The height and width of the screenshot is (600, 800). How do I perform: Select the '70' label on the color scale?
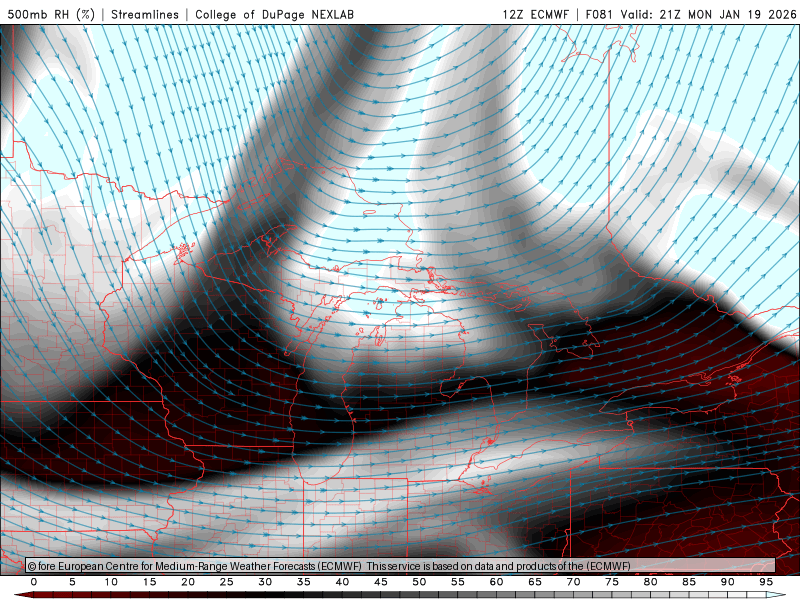(573, 582)
